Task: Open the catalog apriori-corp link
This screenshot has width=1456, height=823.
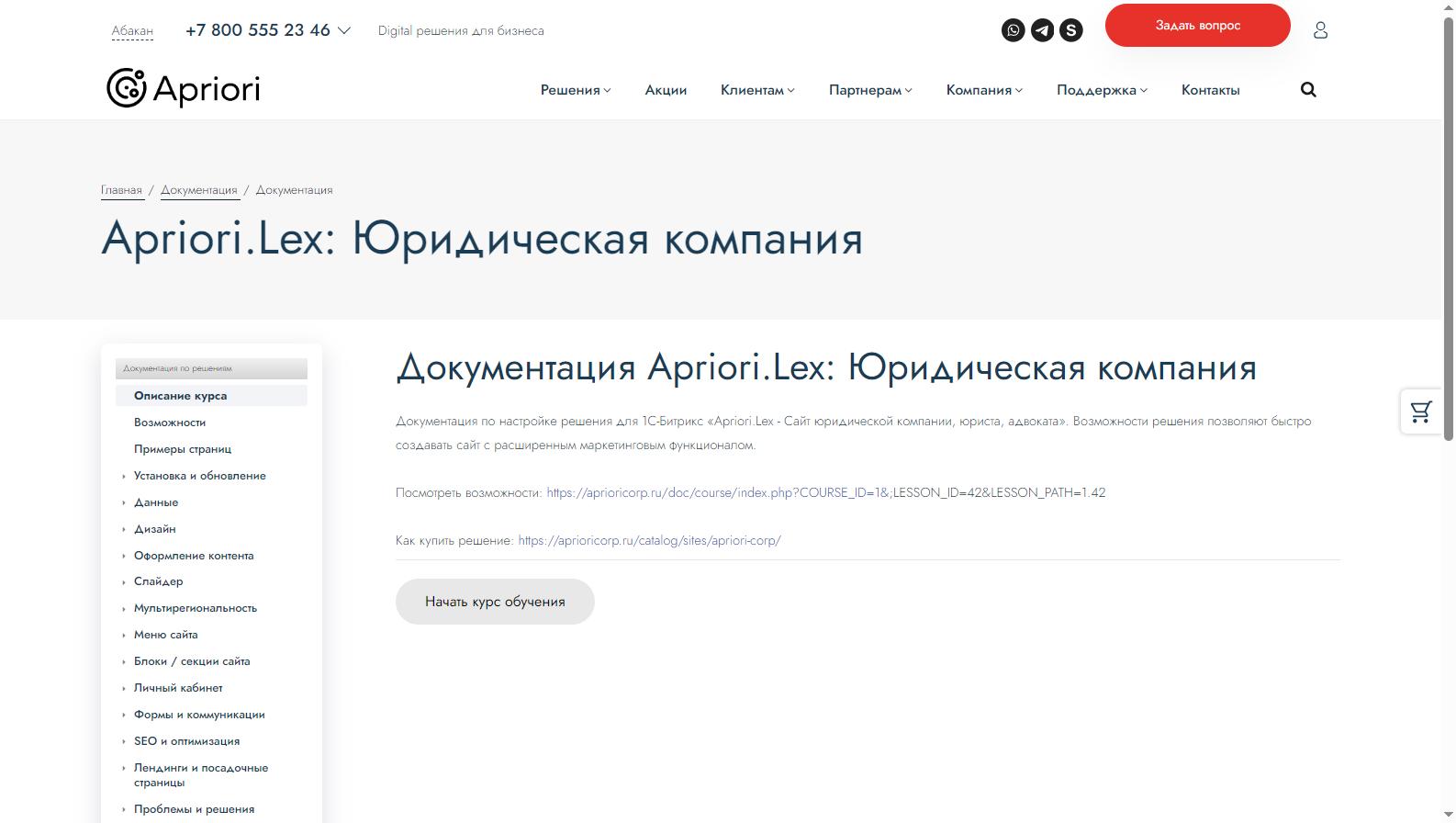Action: tap(649, 540)
